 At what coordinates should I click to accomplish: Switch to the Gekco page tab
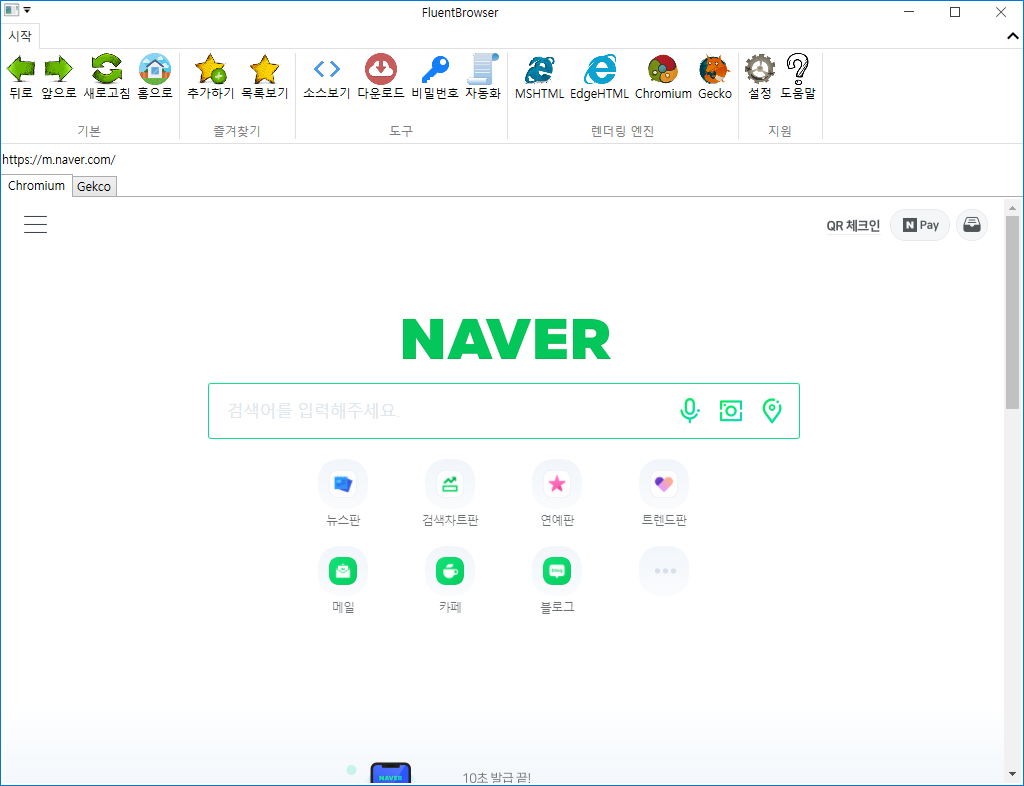point(94,187)
